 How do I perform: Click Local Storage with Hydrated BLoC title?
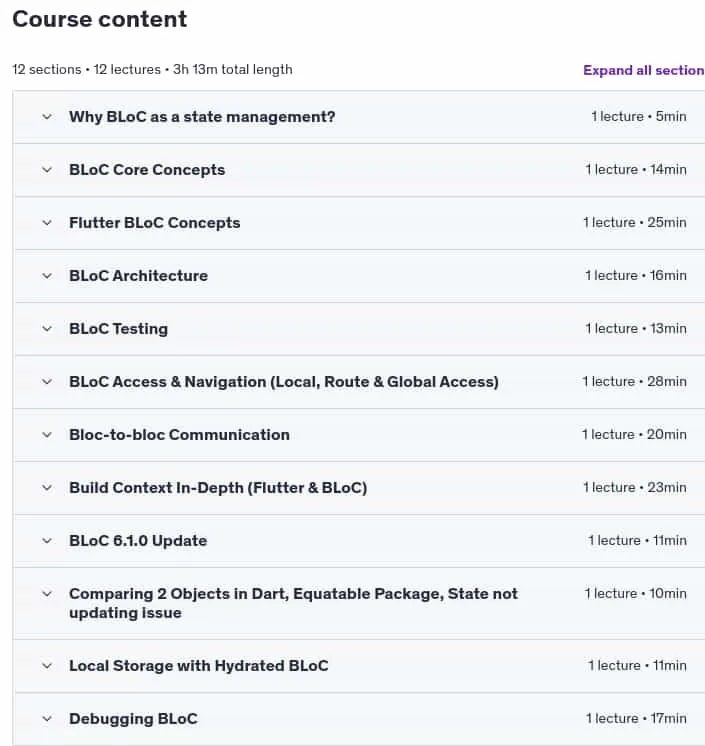coord(199,666)
